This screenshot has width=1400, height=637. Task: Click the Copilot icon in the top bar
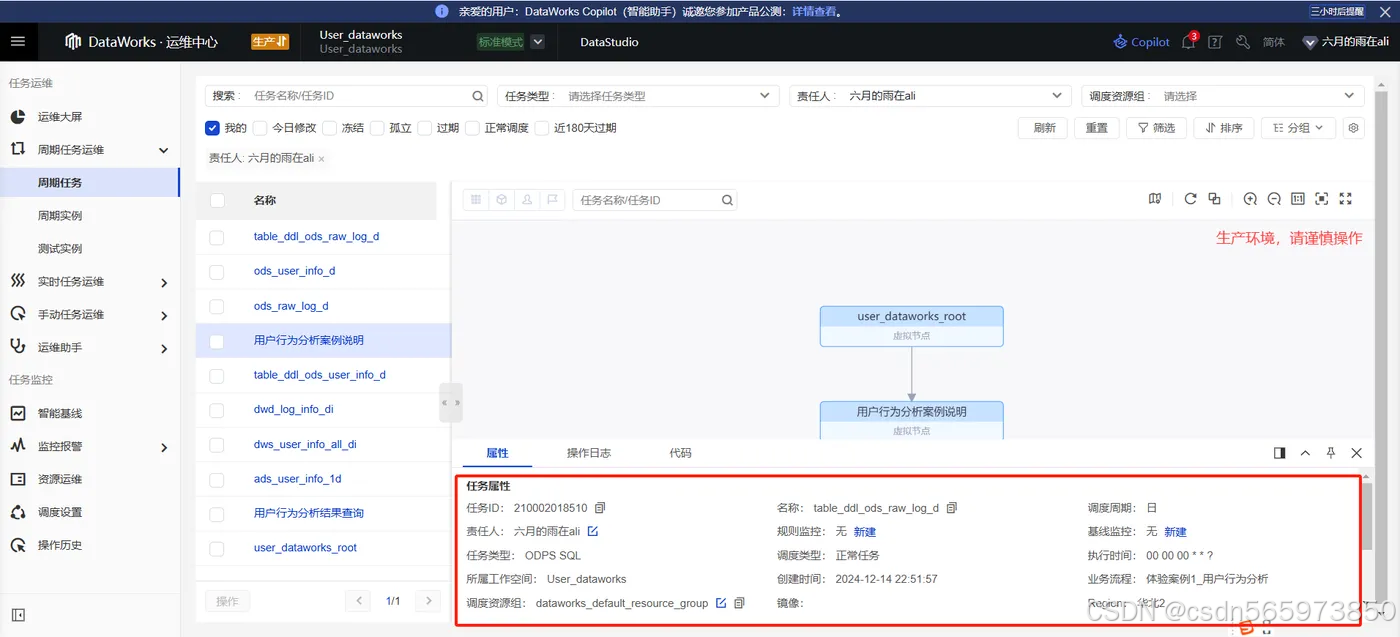pyautogui.click(x=1140, y=42)
